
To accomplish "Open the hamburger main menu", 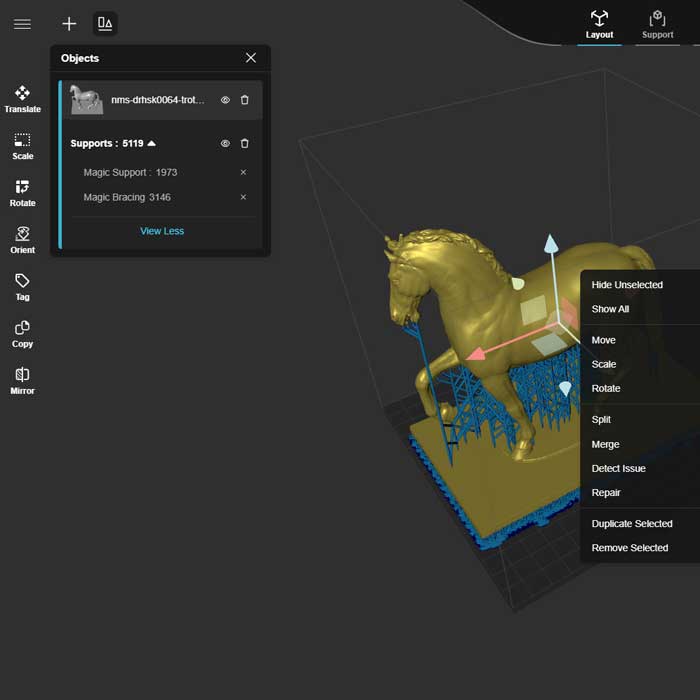I will pos(22,24).
